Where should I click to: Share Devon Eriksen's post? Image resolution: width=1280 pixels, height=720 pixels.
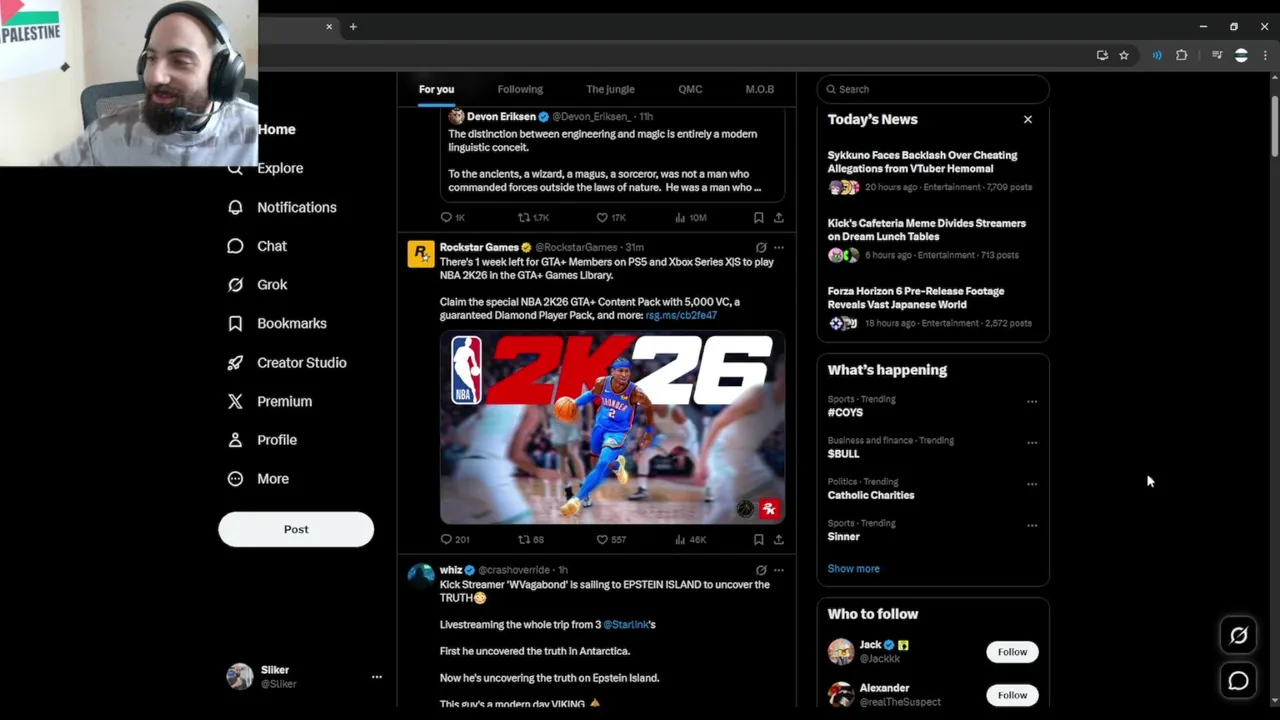click(x=778, y=217)
